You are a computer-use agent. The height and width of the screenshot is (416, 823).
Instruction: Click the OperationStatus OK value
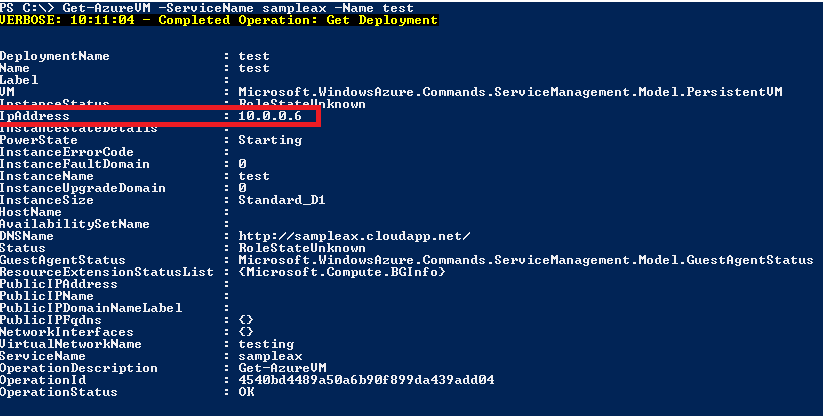tap(246, 392)
